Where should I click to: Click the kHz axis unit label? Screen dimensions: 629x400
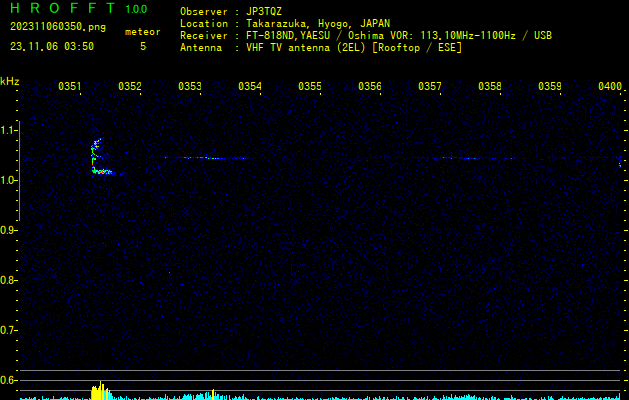9,81
